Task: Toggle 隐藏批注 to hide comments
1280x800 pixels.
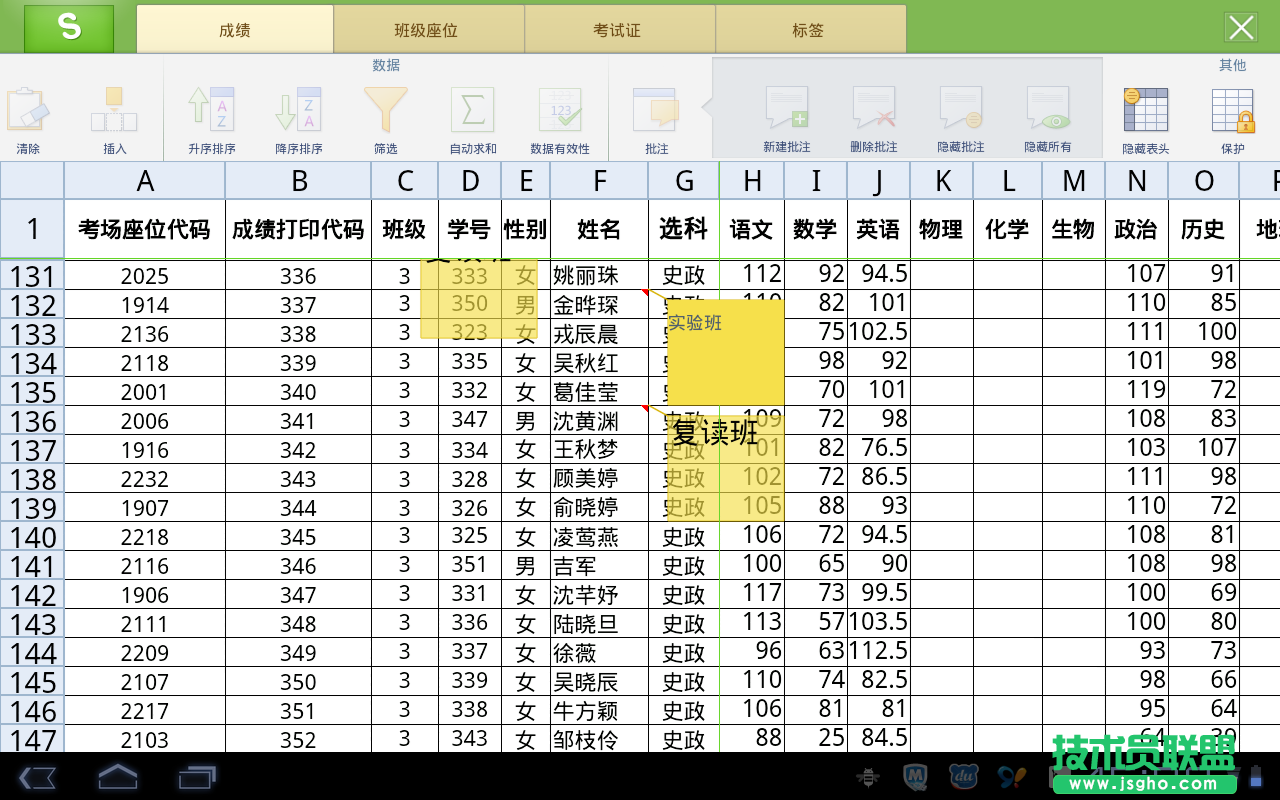Action: (x=960, y=117)
